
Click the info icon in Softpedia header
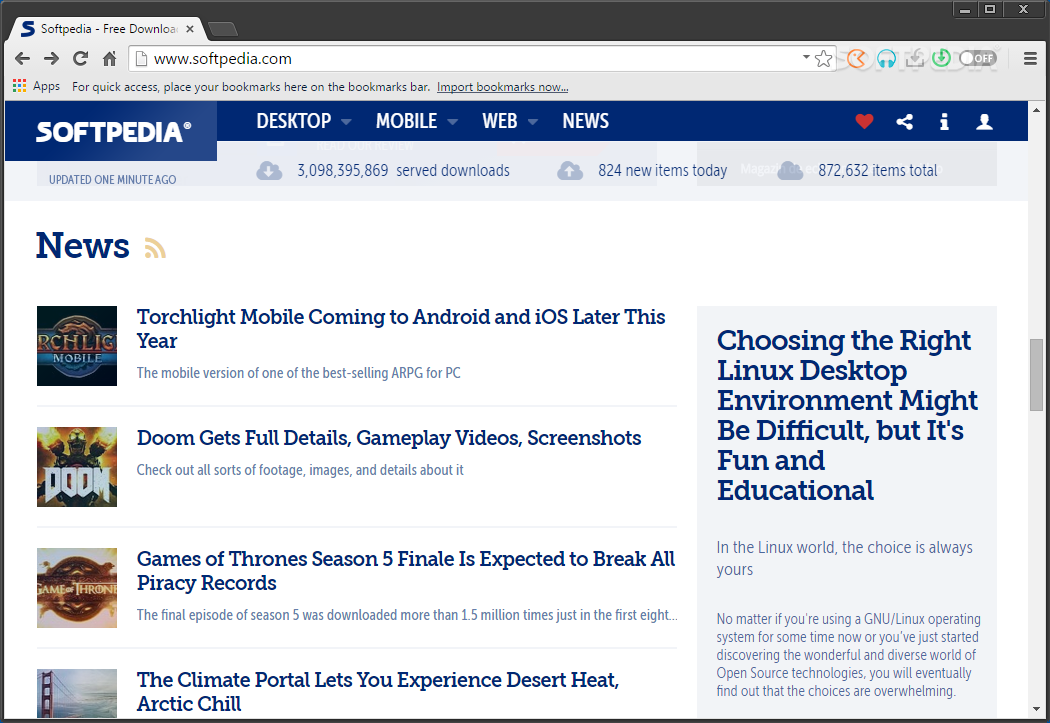click(944, 121)
